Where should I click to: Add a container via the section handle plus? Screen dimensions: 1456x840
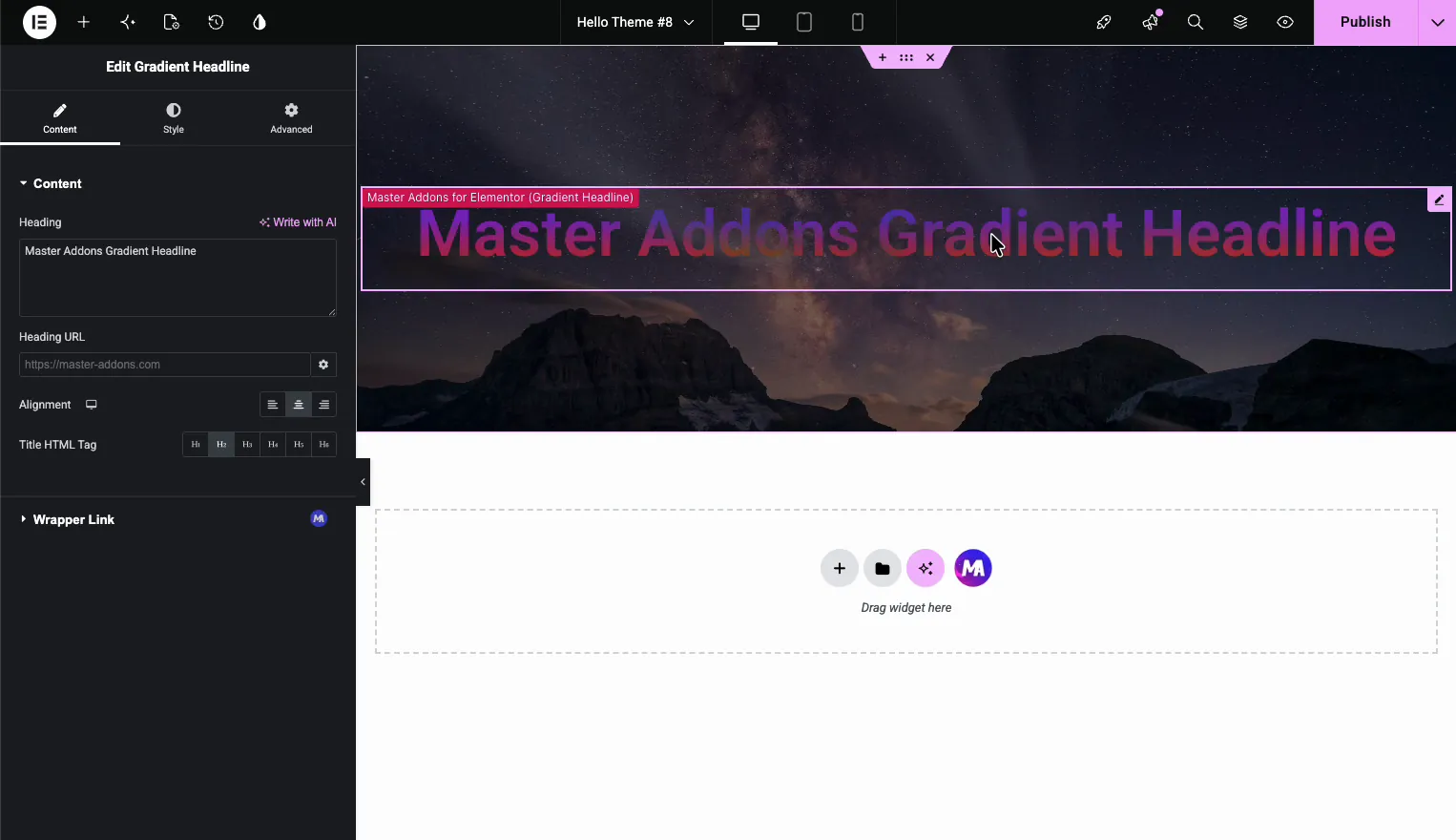883,57
